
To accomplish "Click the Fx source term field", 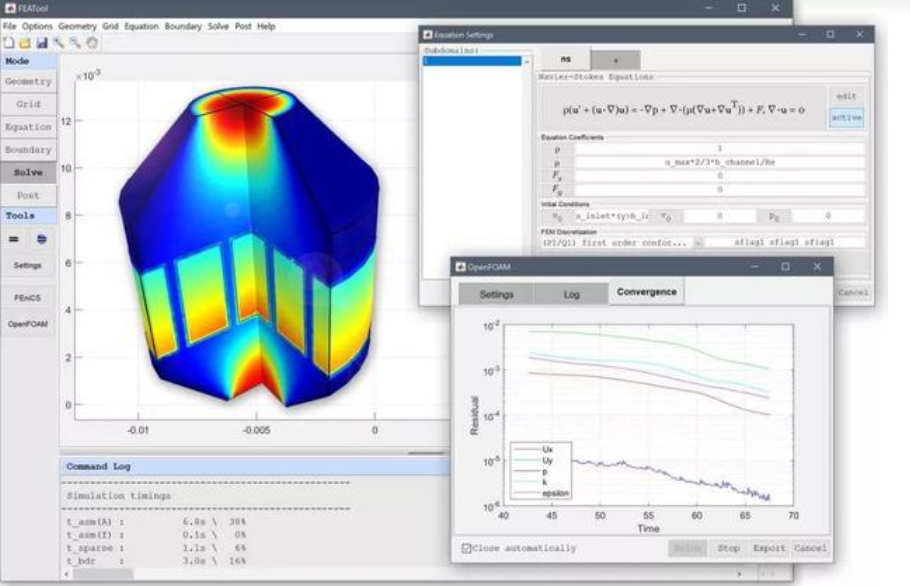I will pos(720,176).
